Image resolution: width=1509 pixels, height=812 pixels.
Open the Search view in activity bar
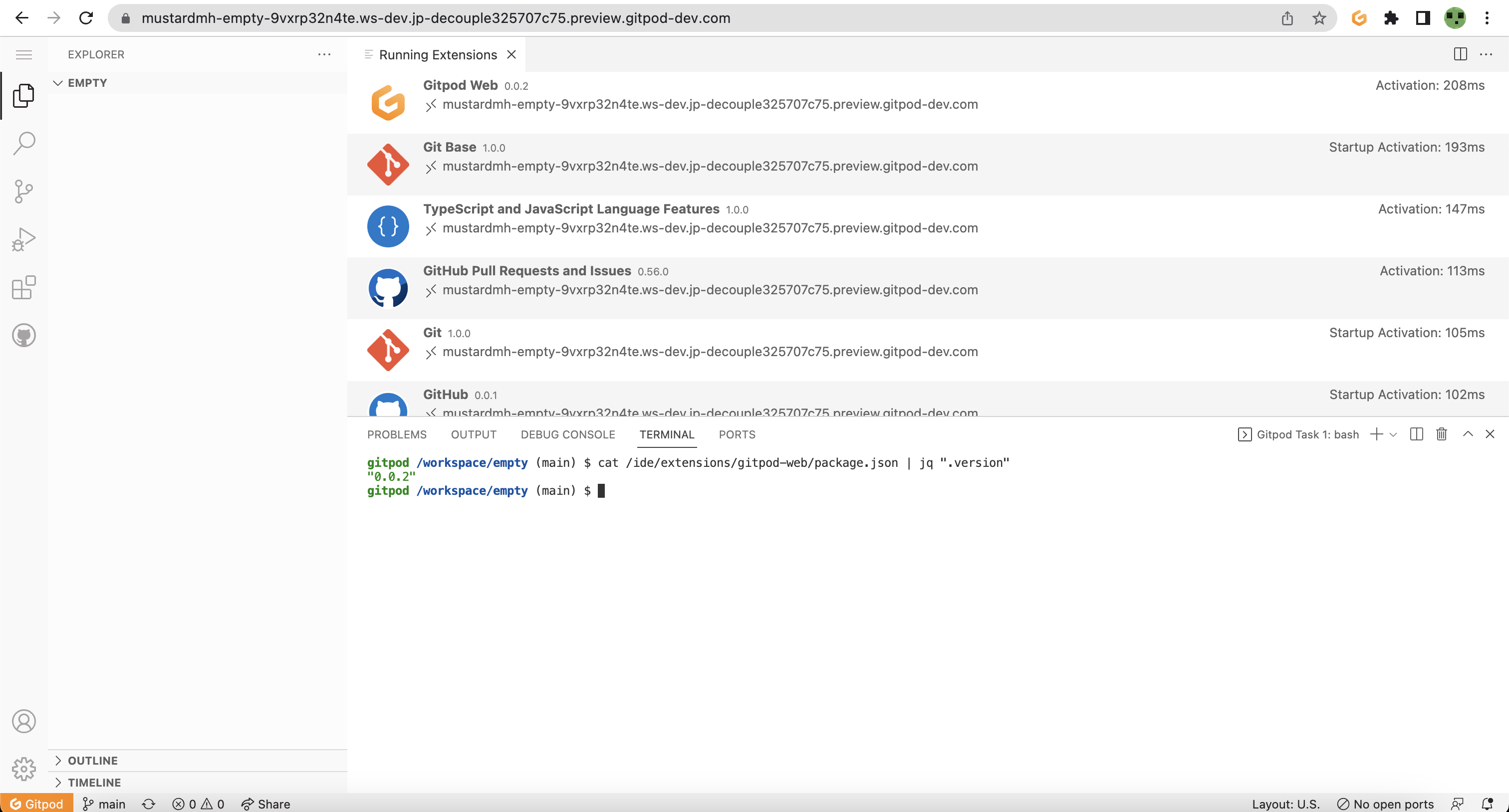24,143
